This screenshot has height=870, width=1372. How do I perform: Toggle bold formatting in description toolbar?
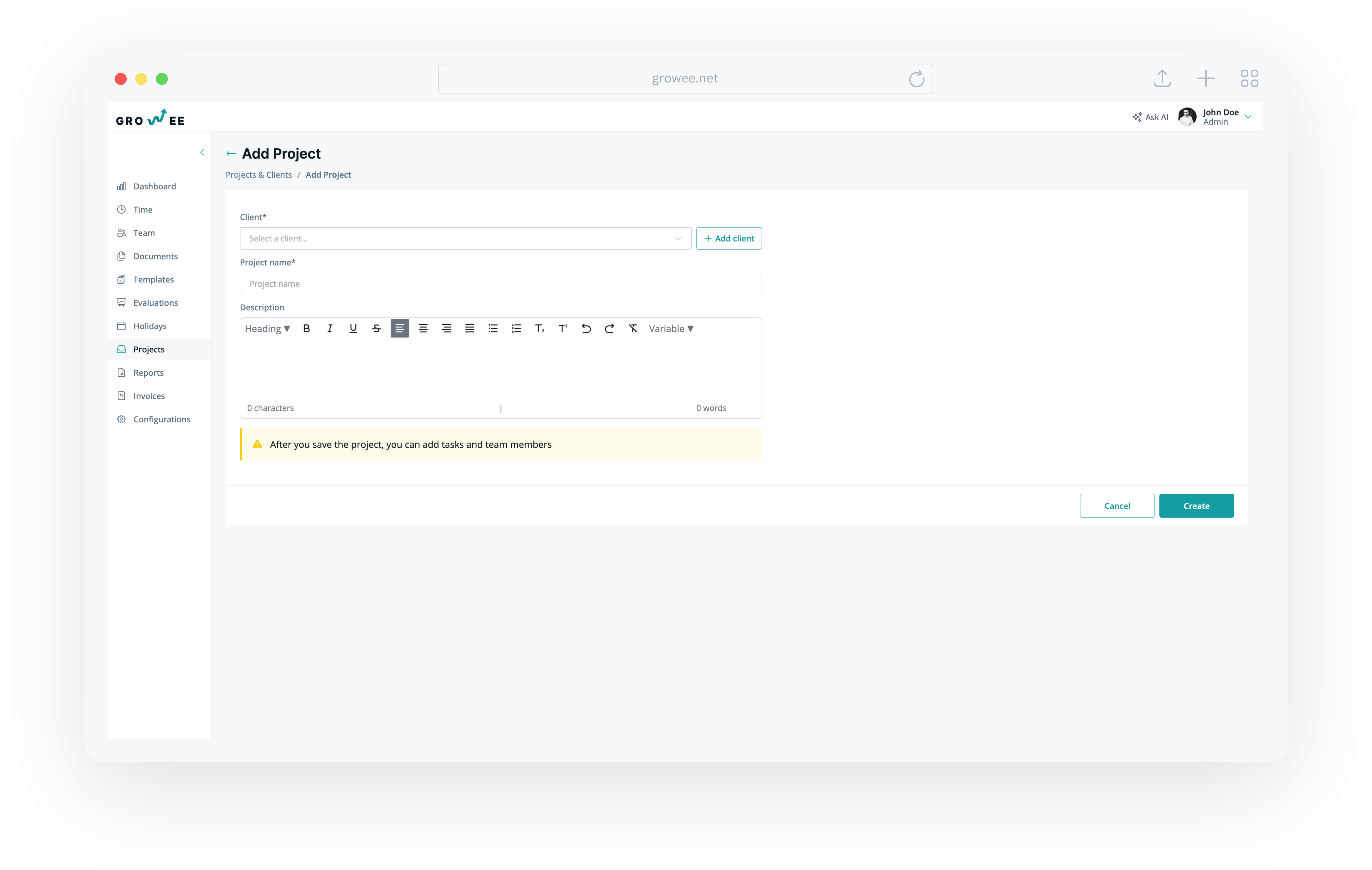(306, 329)
